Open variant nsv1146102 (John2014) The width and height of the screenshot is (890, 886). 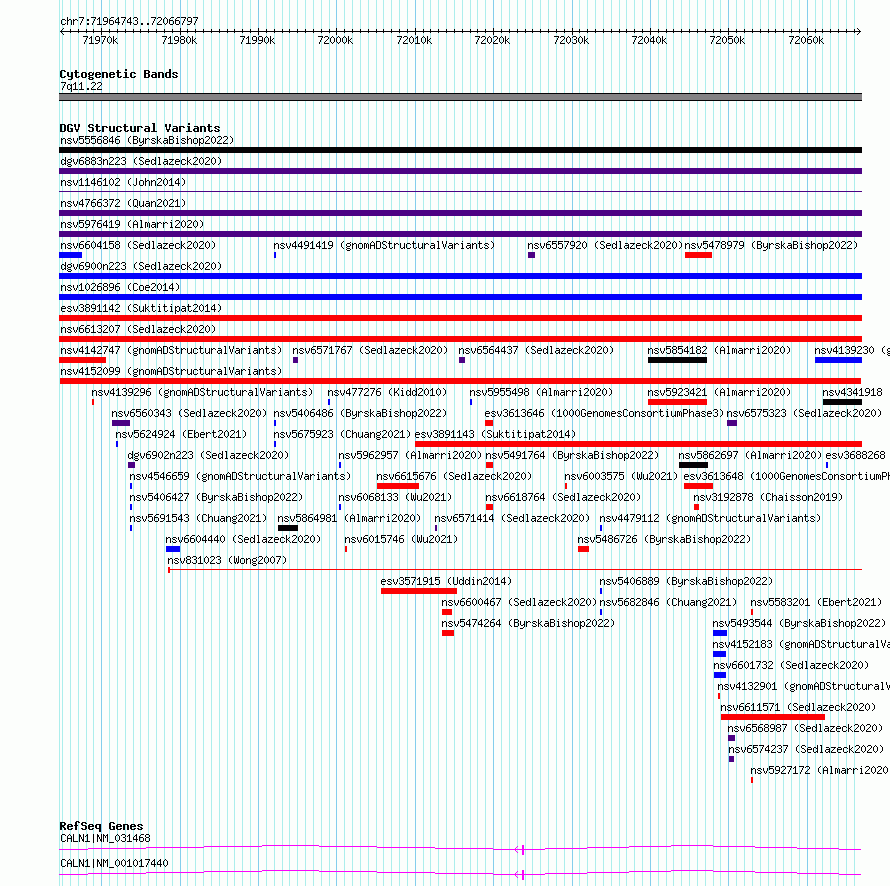(123, 182)
